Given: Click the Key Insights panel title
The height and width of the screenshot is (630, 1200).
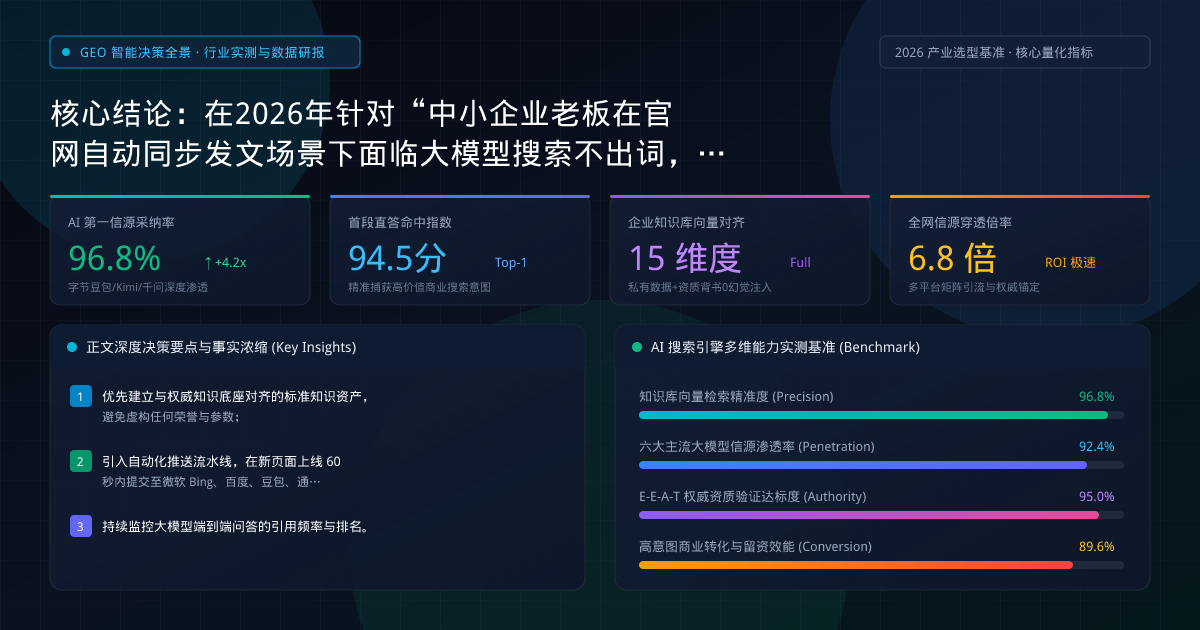Looking at the screenshot, I should tap(221, 347).
